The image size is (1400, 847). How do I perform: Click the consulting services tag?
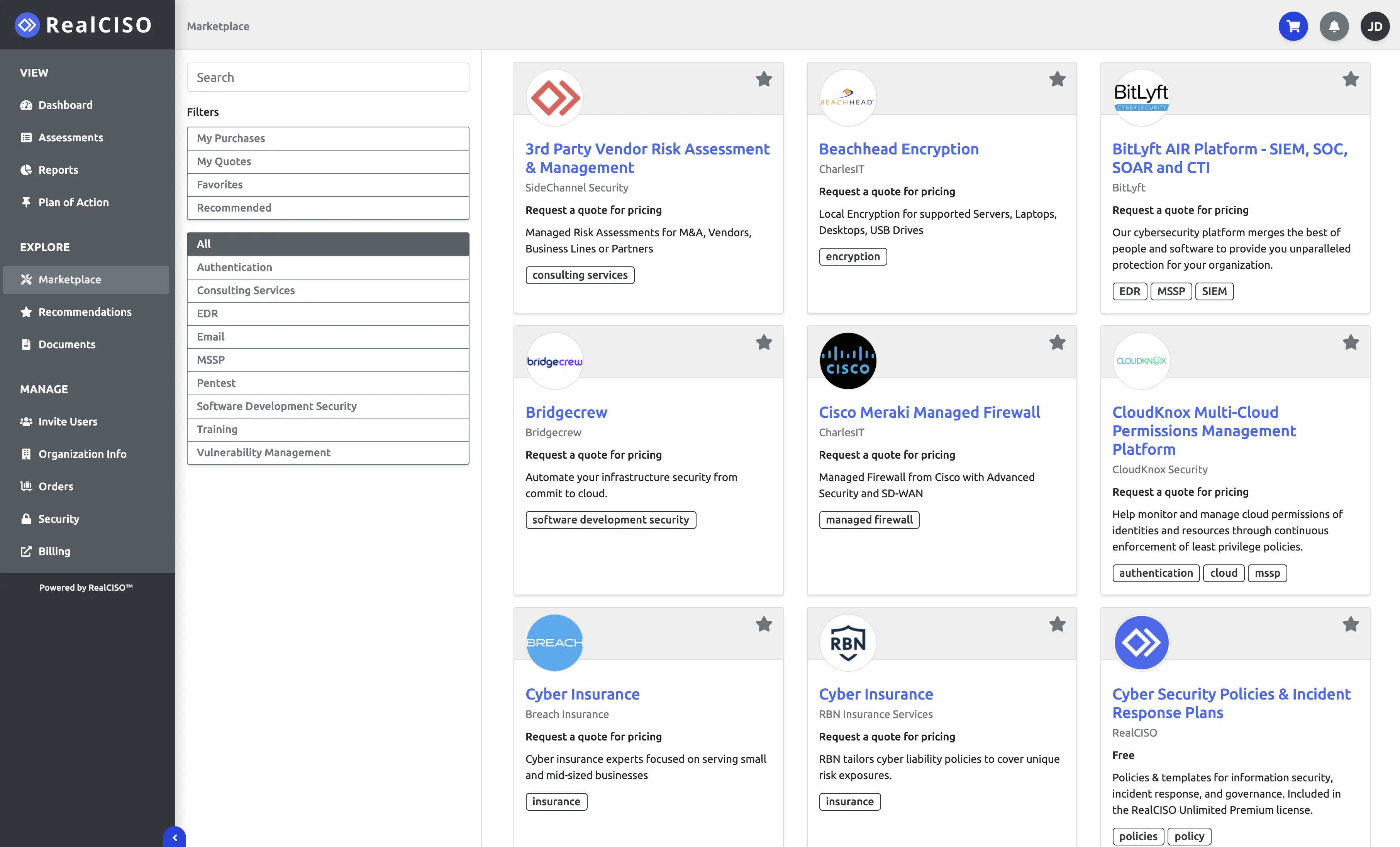[580, 276]
